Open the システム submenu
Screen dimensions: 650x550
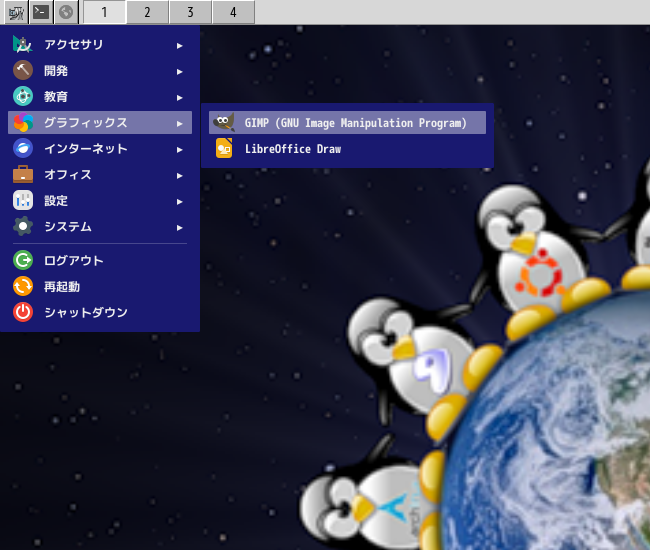[x=100, y=226]
